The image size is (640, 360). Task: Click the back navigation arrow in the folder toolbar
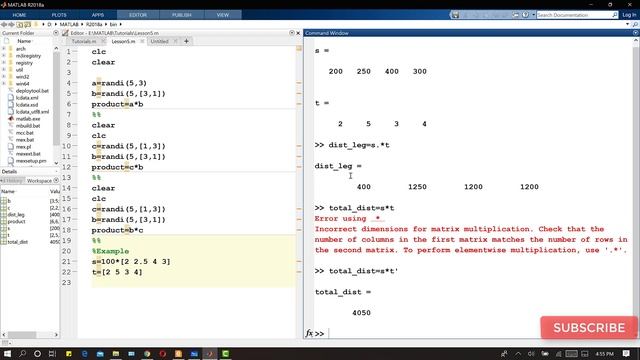(4, 24)
